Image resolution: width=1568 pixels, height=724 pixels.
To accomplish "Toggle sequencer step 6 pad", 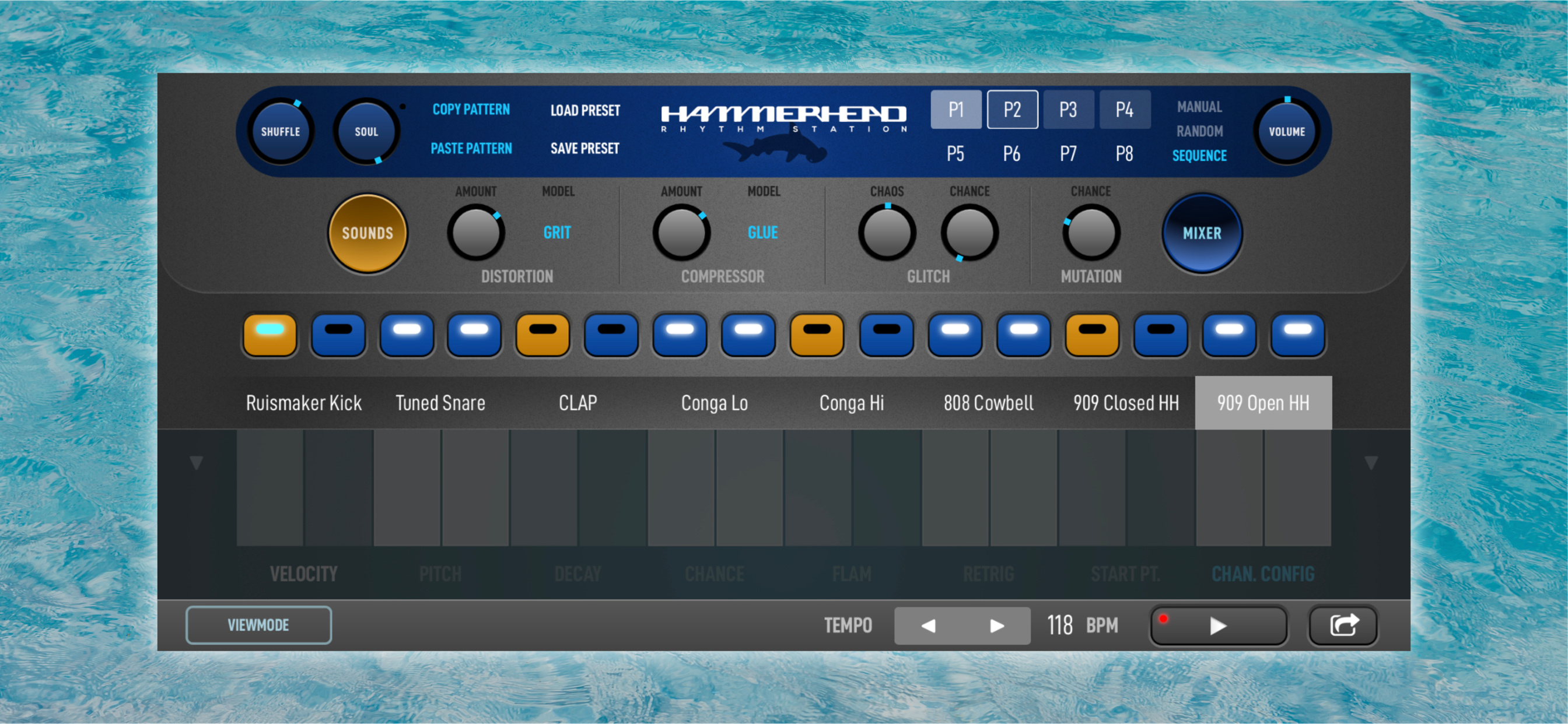I will 611,335.
